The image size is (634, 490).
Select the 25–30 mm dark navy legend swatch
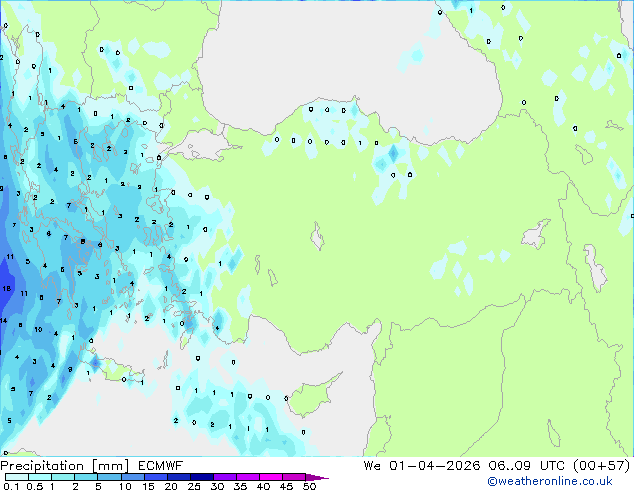coord(201,477)
